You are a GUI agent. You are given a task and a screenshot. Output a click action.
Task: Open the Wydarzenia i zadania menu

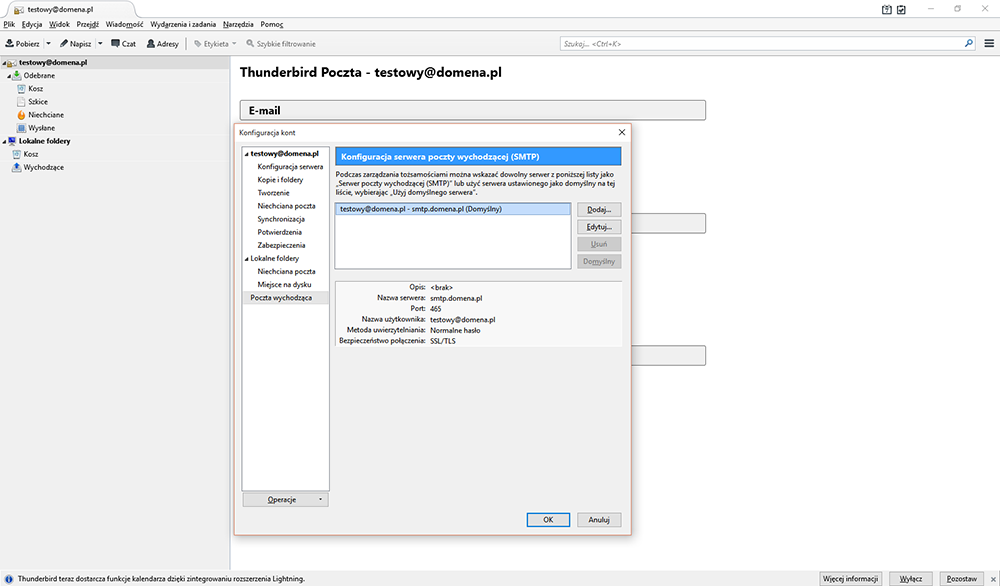tap(183, 24)
